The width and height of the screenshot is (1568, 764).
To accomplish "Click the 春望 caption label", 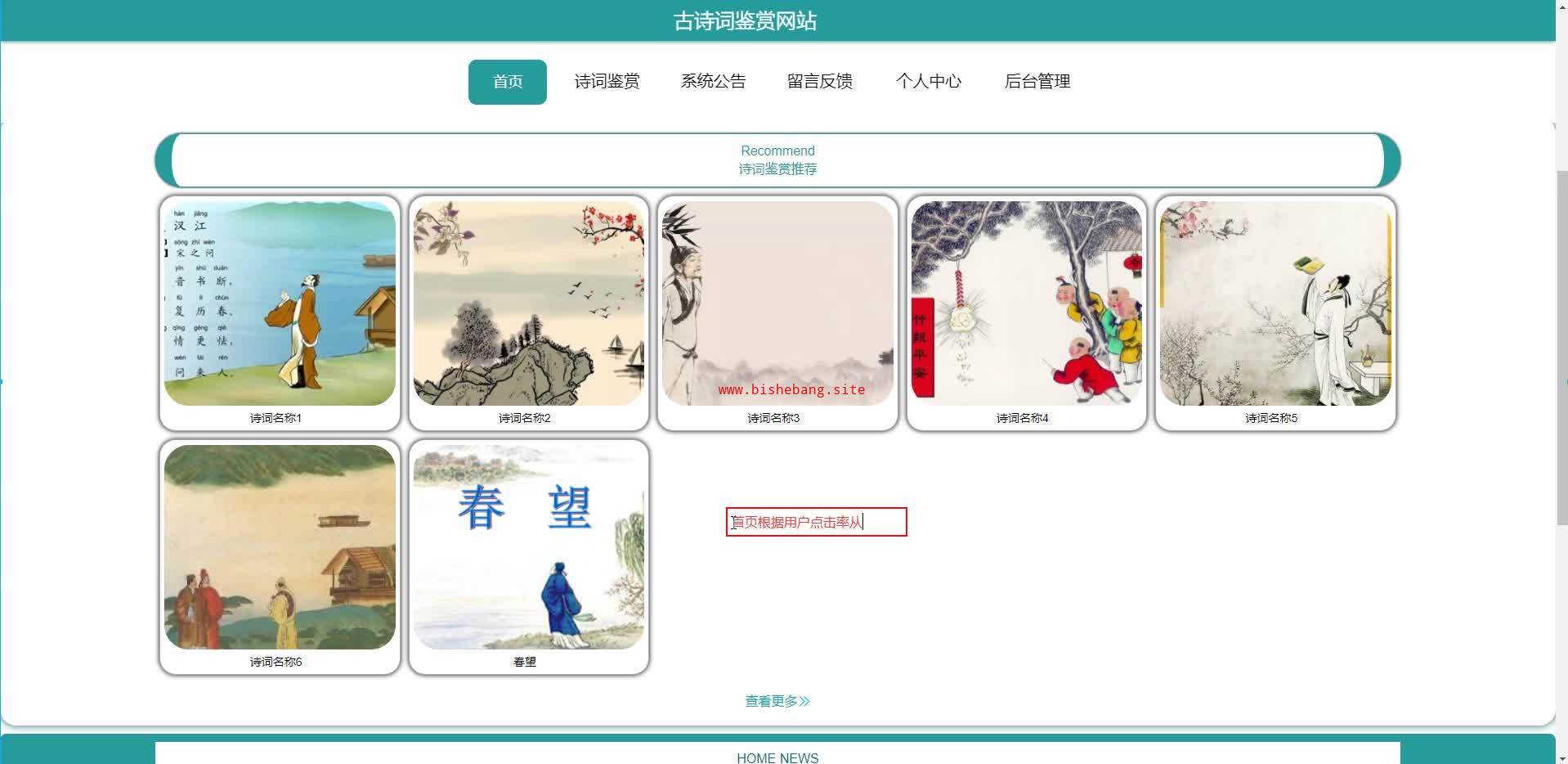I will (x=525, y=662).
